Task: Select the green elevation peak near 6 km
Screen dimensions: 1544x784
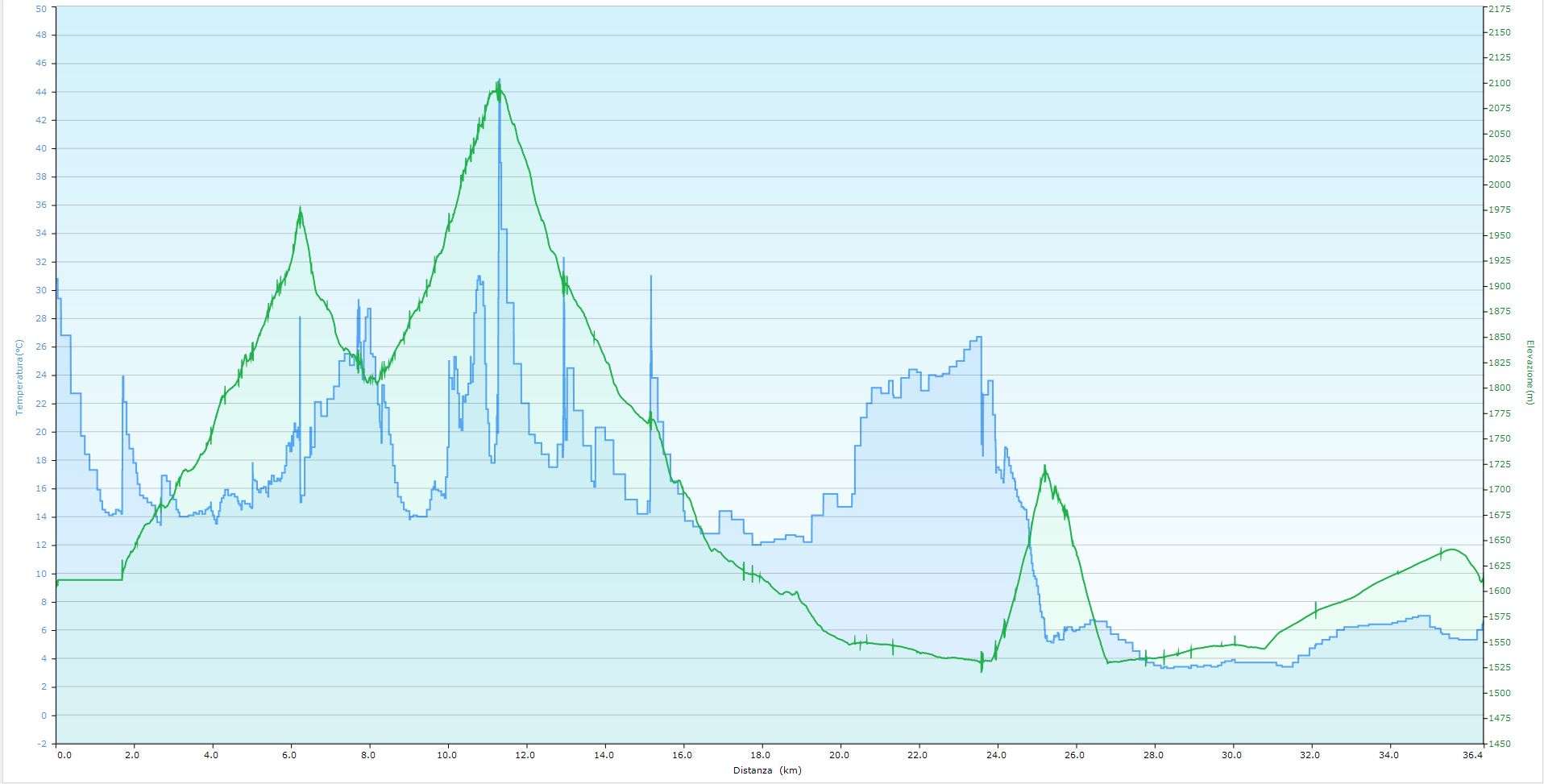Action: pyautogui.click(x=300, y=209)
